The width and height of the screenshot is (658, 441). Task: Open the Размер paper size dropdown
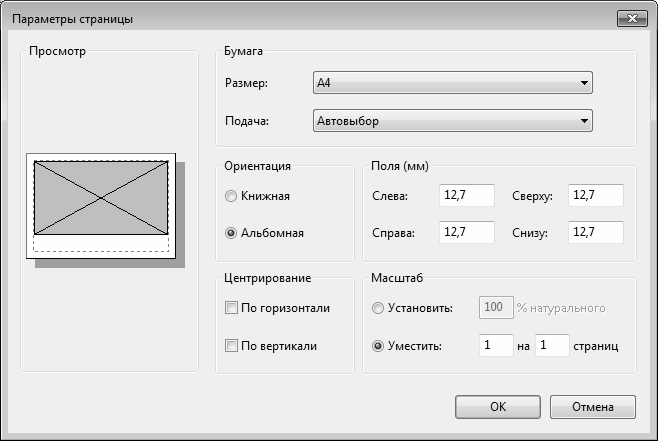[x=453, y=83]
